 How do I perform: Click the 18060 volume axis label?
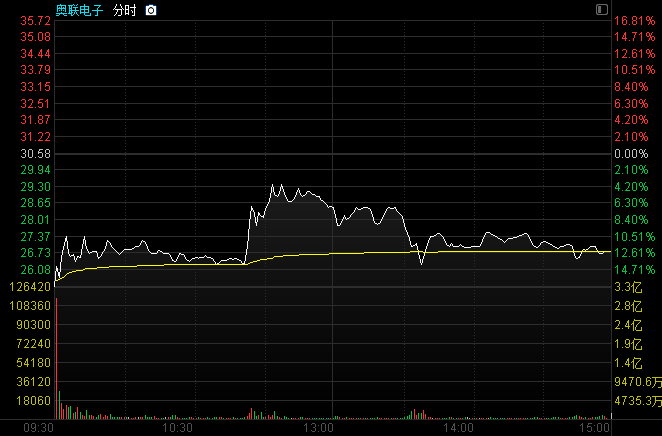point(33,401)
